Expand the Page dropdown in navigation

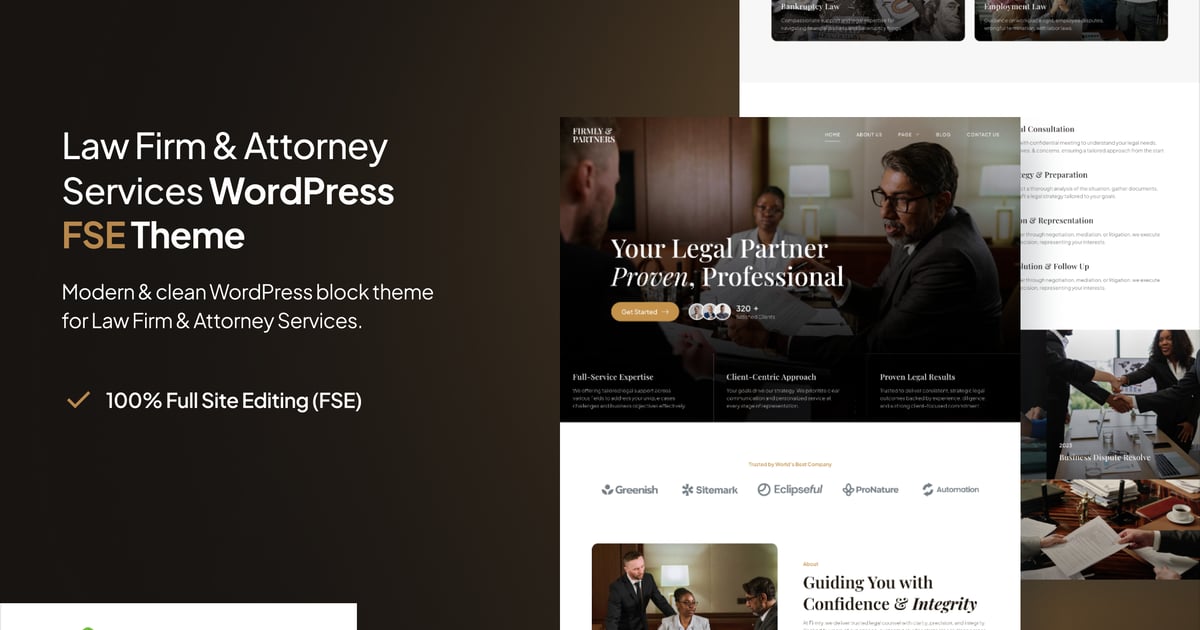coord(908,135)
